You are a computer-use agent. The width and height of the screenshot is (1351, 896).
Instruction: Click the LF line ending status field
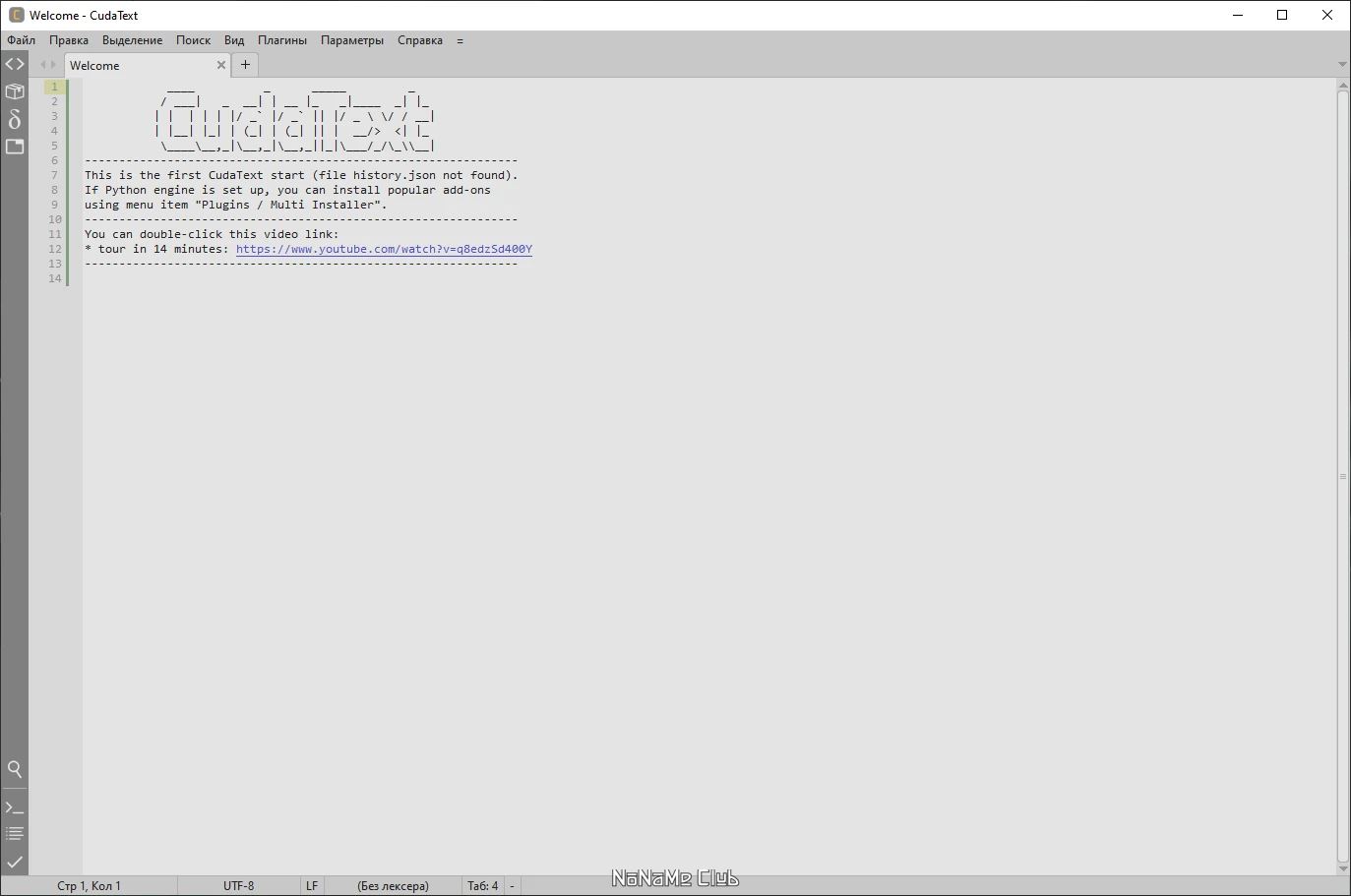click(x=312, y=885)
